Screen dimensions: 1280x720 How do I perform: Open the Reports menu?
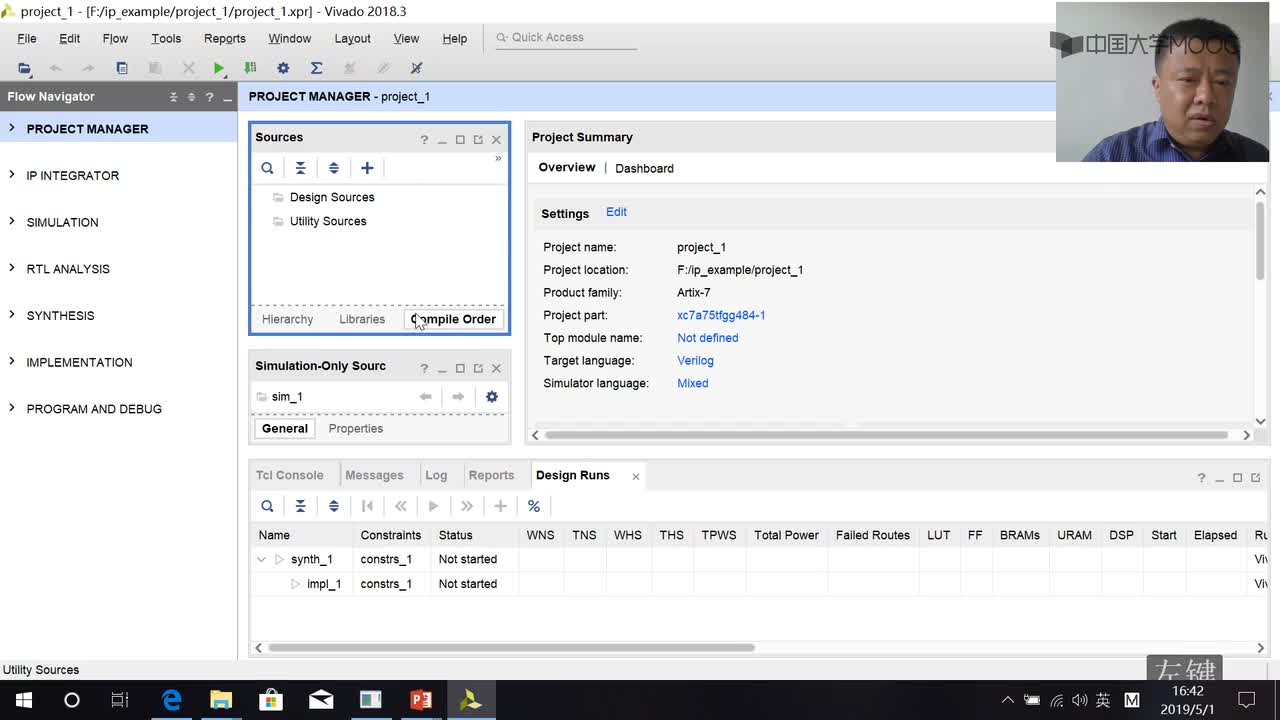point(225,38)
